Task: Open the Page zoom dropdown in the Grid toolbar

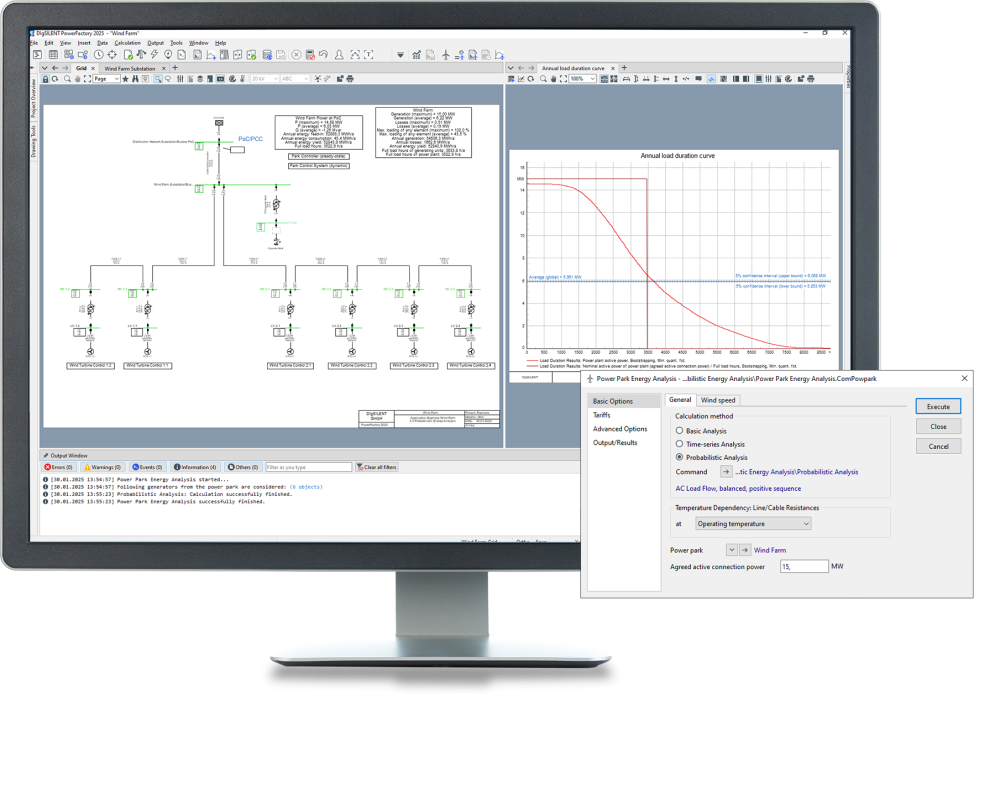Action: [x=107, y=79]
